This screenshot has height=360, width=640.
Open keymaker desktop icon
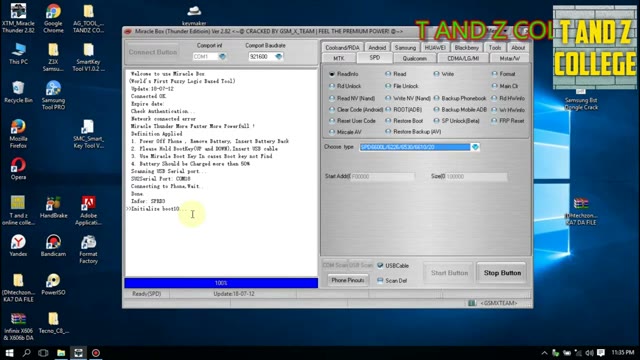194,16
